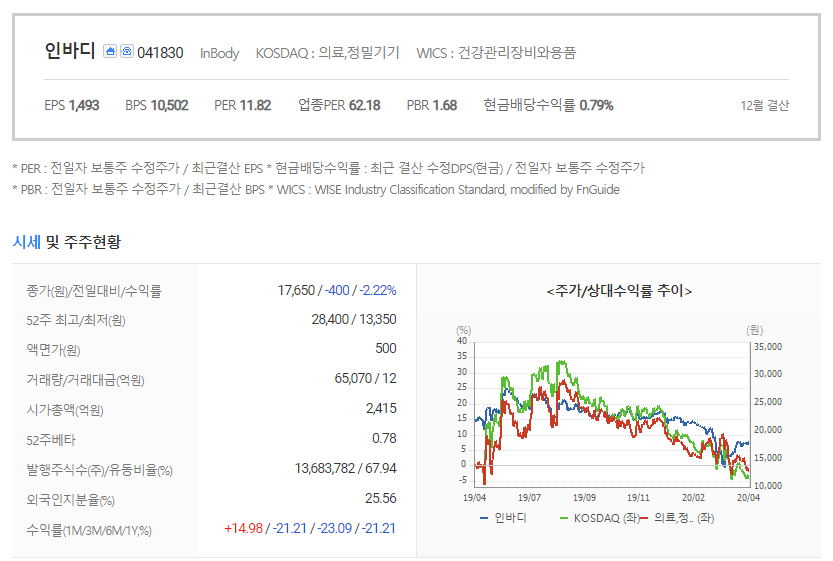The image size is (833, 561).
Task: Click KOSDAQ : 의료,정밀기기 classification text
Action: [327, 53]
